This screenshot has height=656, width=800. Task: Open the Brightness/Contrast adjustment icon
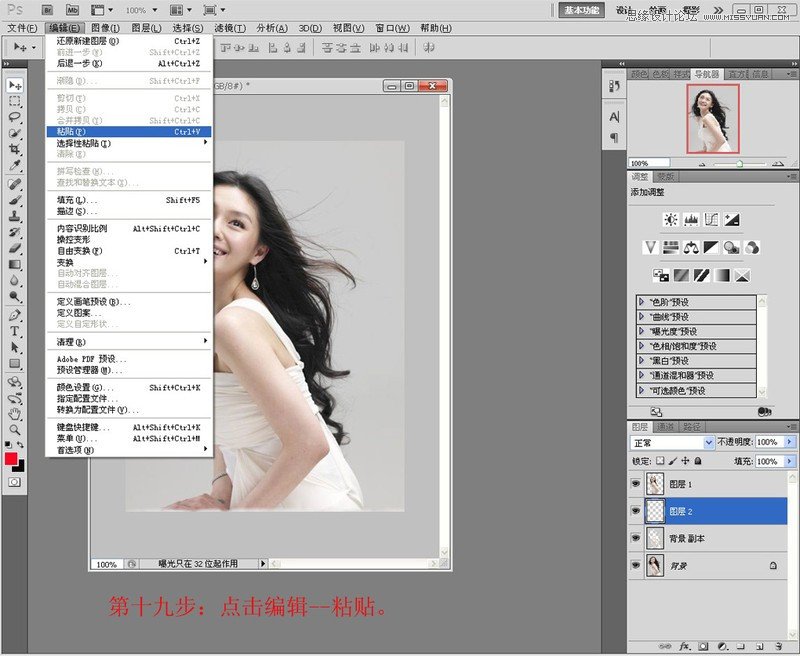click(670, 219)
